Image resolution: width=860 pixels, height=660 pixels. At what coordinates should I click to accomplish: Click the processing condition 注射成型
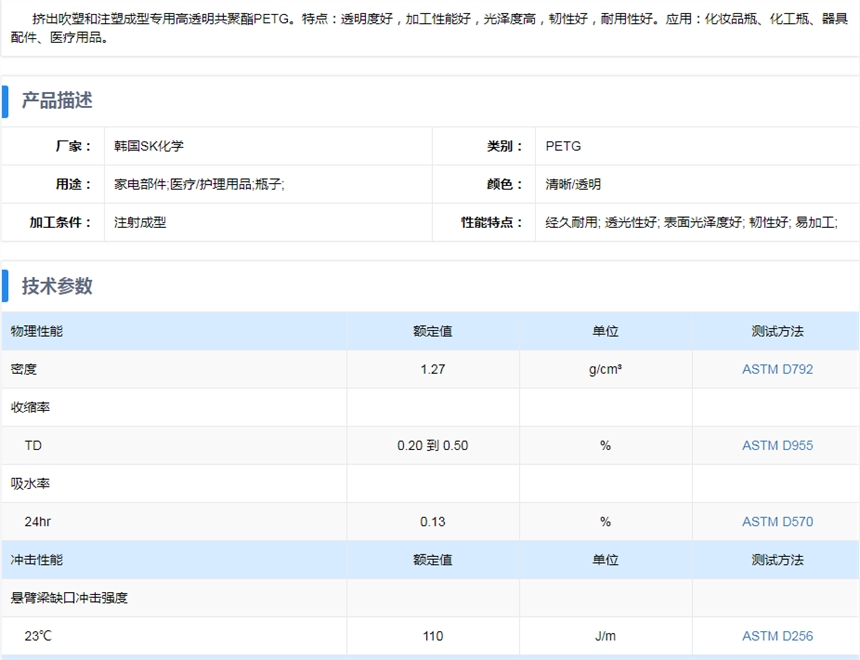(140, 222)
